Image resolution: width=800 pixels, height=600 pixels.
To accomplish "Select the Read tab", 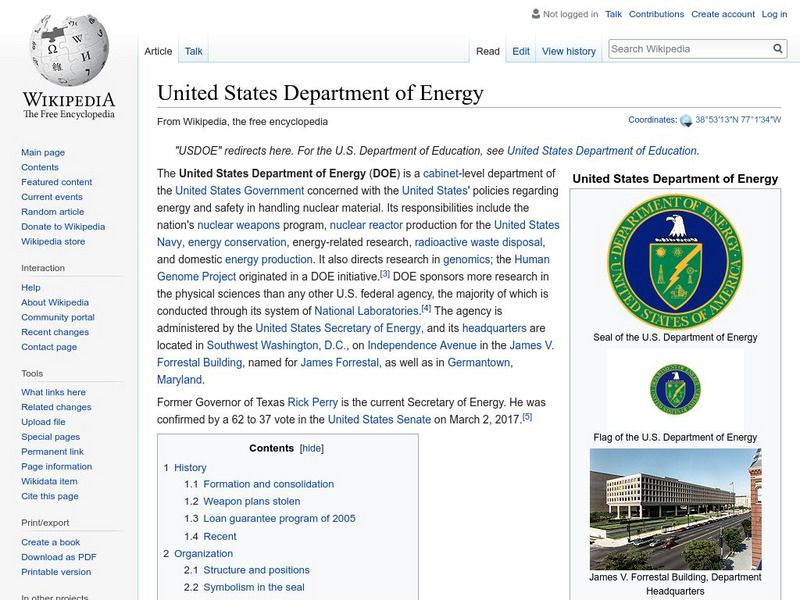I will pyautogui.click(x=488, y=51).
